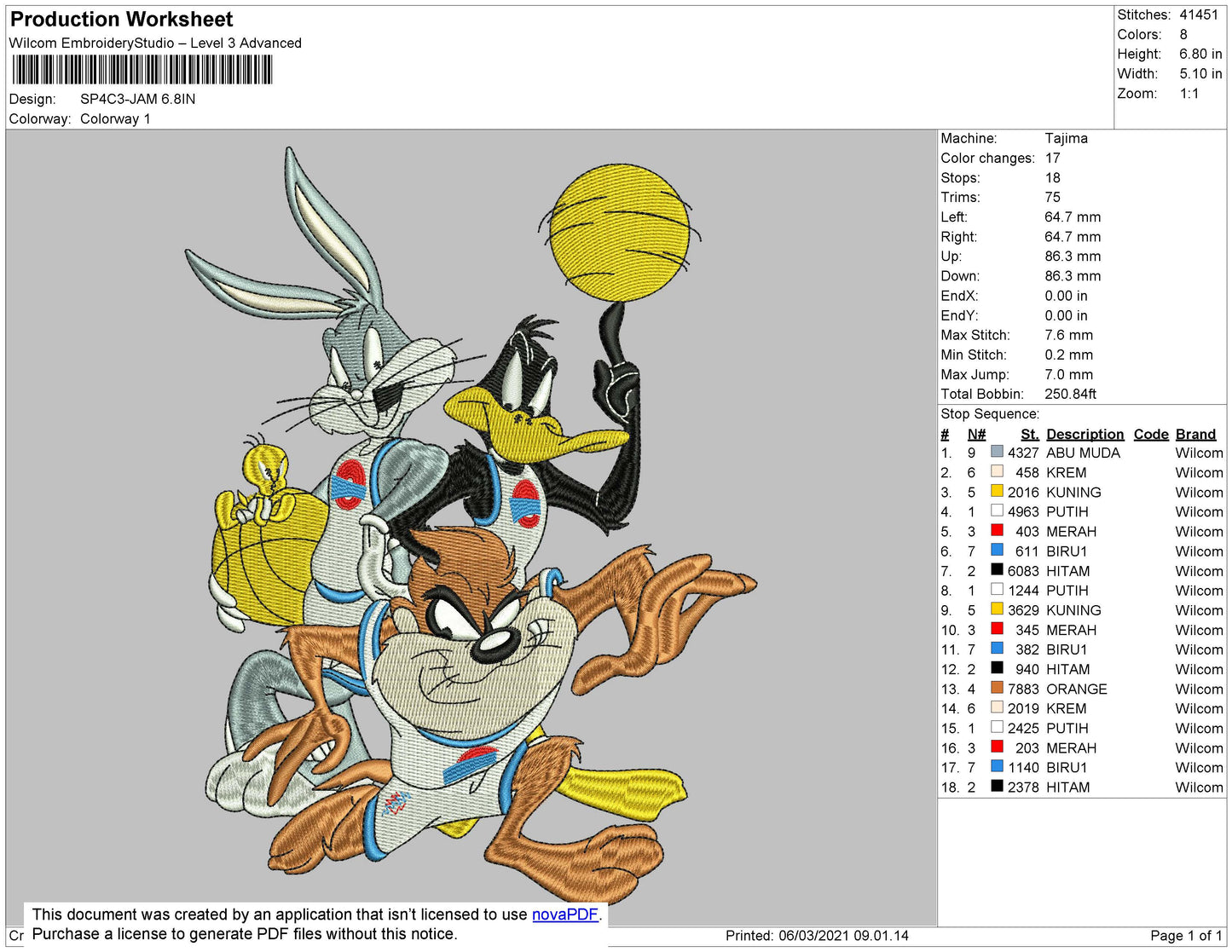Screen dimensions: 1232x952
Task: Click the 'N#' column header
Action: pyautogui.click(x=976, y=435)
